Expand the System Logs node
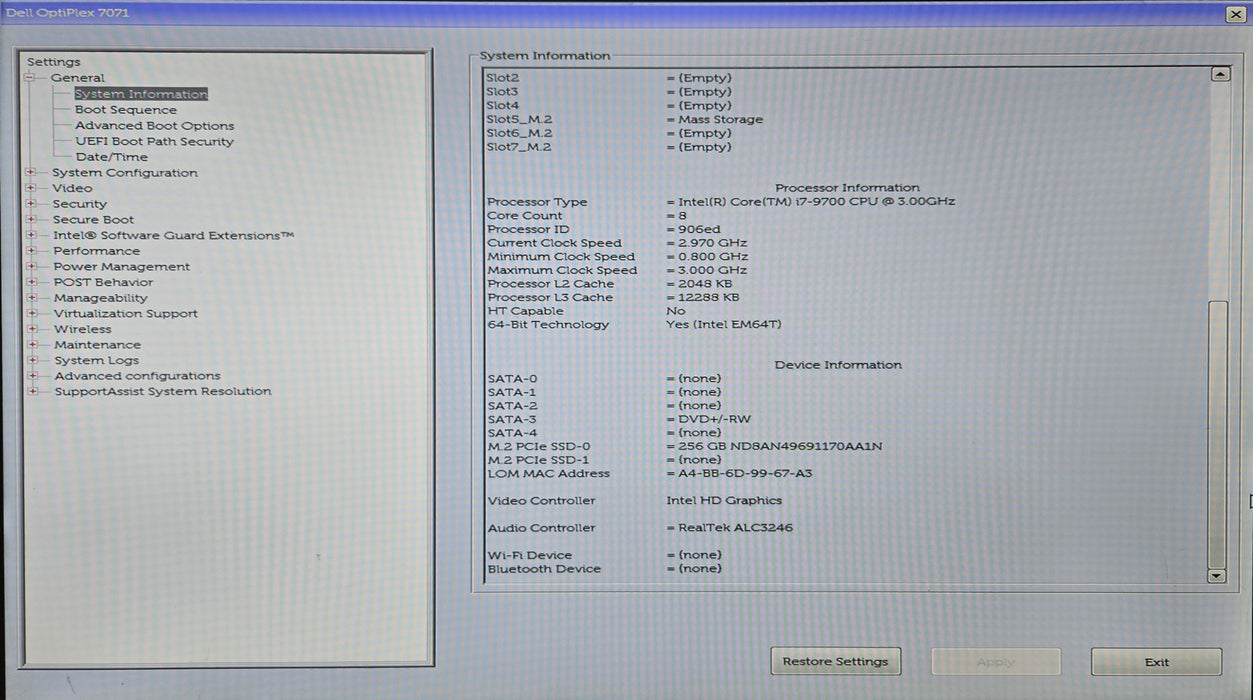Image resolution: width=1253 pixels, height=700 pixels. (32, 360)
